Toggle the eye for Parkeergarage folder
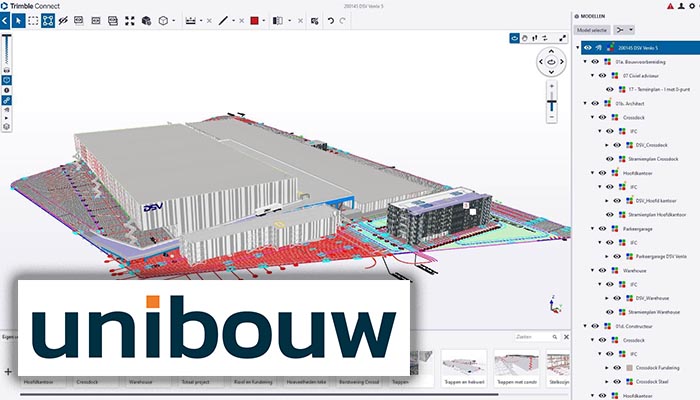 602,229
